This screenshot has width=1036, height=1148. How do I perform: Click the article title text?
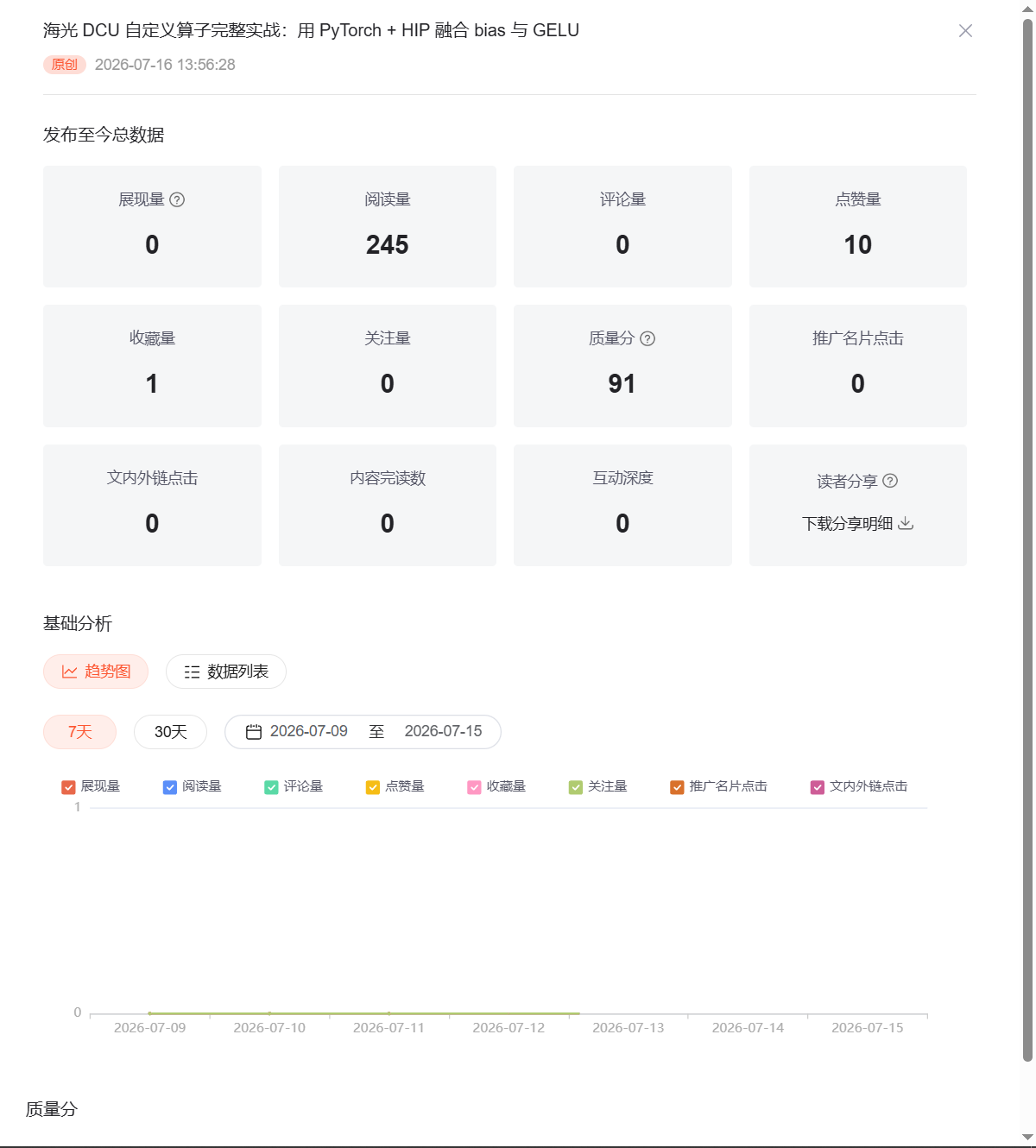pyautogui.click(x=311, y=30)
